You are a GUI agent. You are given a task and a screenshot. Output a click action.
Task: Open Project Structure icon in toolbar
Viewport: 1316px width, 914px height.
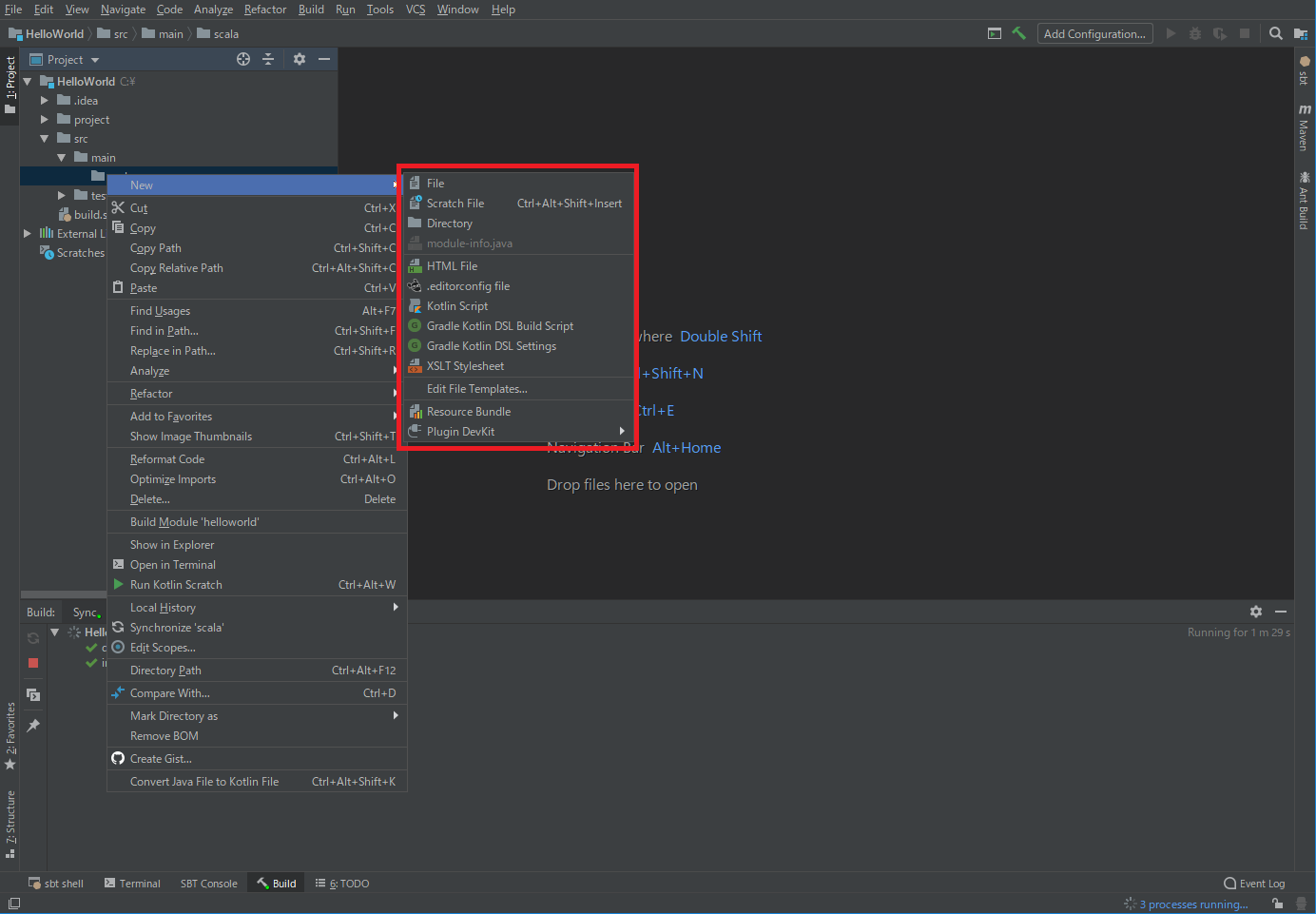[1301, 33]
